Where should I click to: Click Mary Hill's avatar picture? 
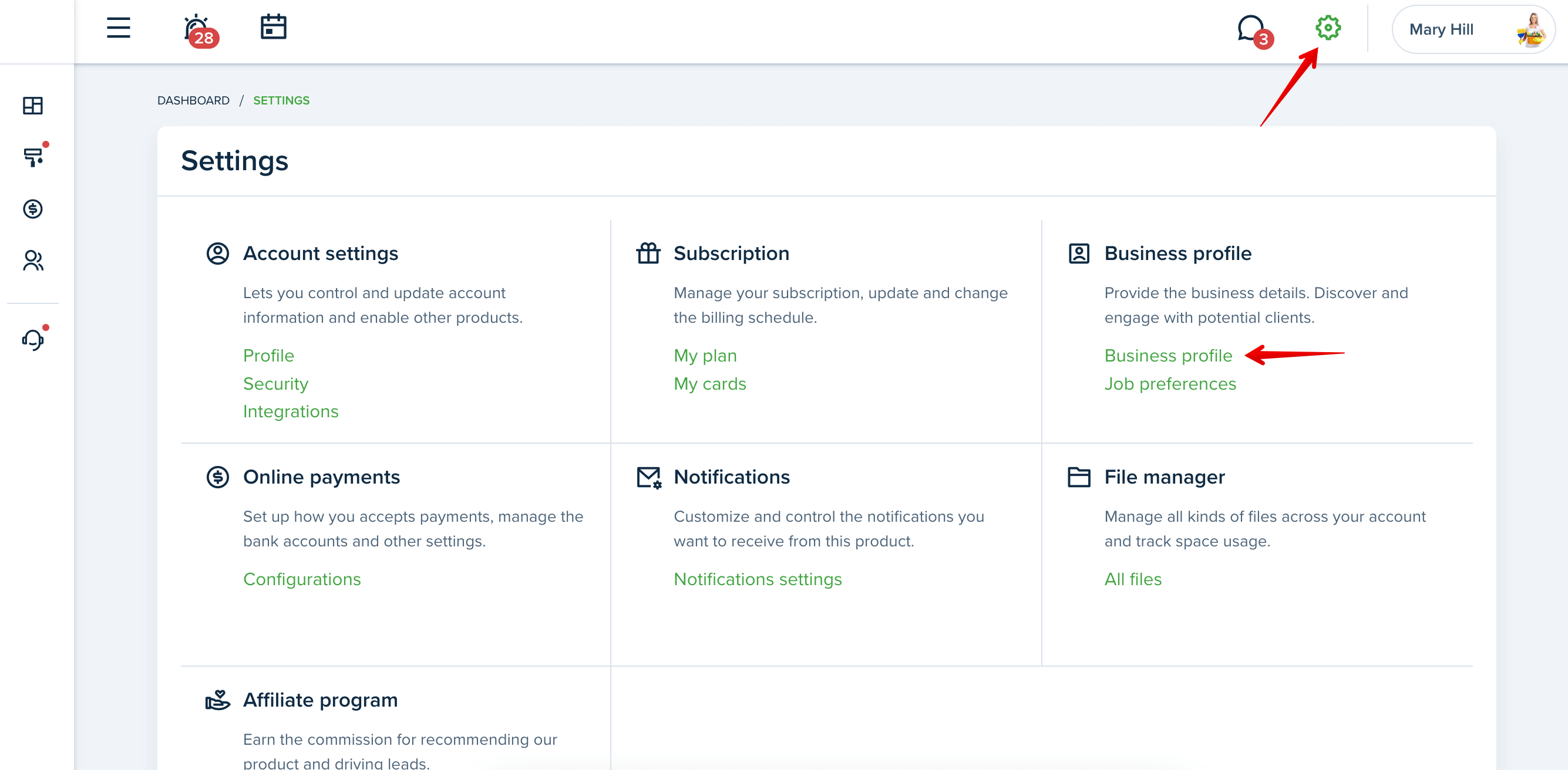1532,30
